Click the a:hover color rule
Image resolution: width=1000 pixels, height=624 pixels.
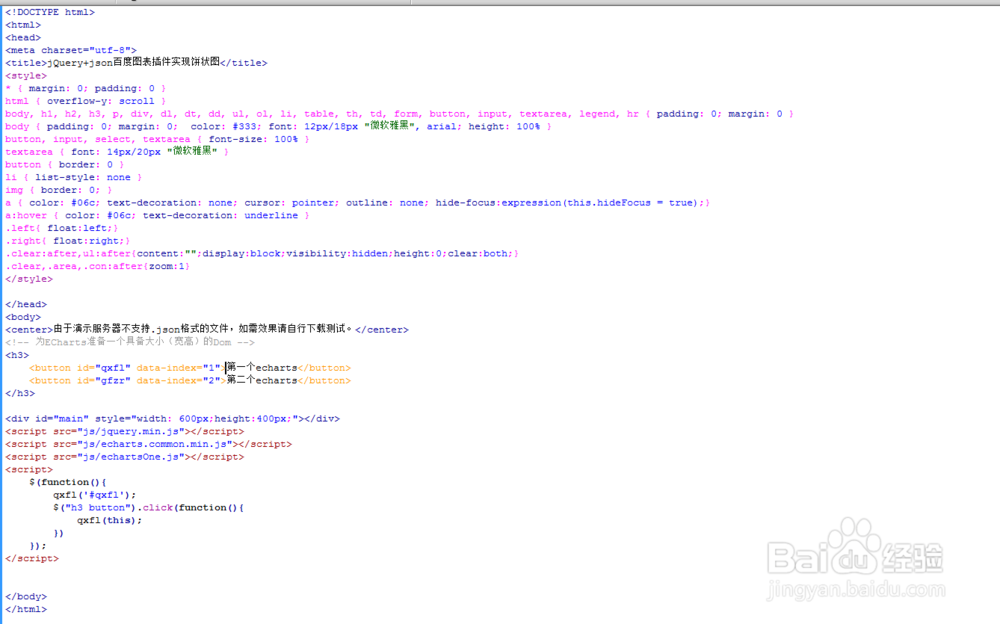tap(158, 216)
